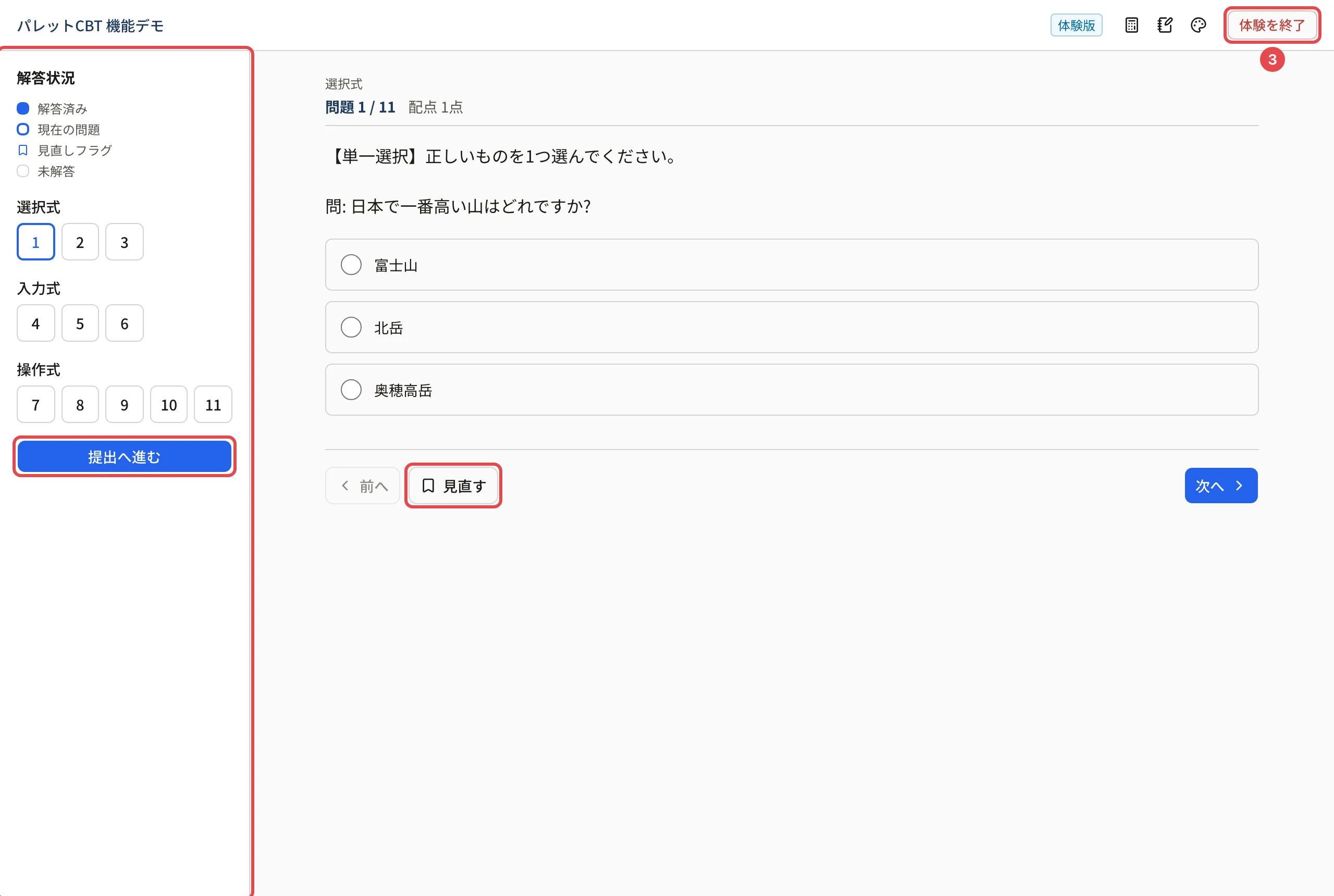
Task: Jump to question 4 in 入力式
Action: coord(35,323)
